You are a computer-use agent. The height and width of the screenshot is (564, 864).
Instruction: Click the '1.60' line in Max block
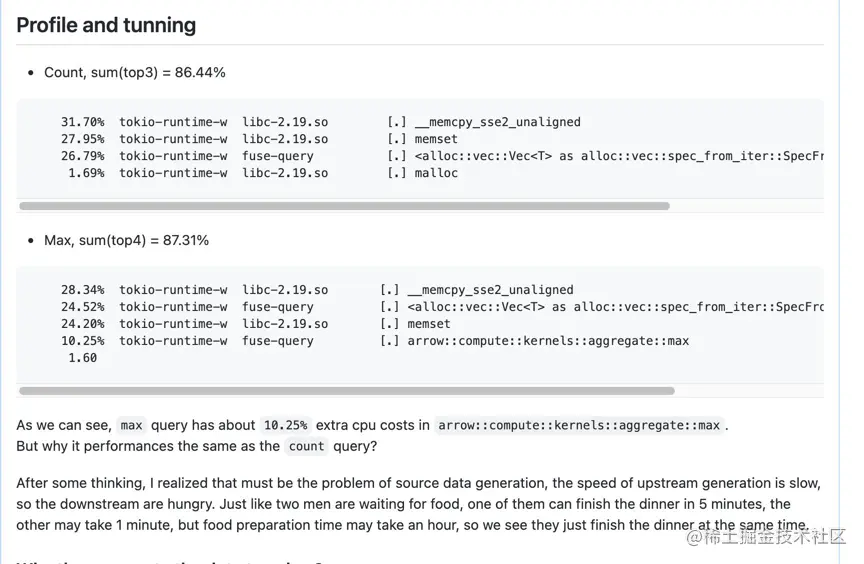[x=83, y=358]
